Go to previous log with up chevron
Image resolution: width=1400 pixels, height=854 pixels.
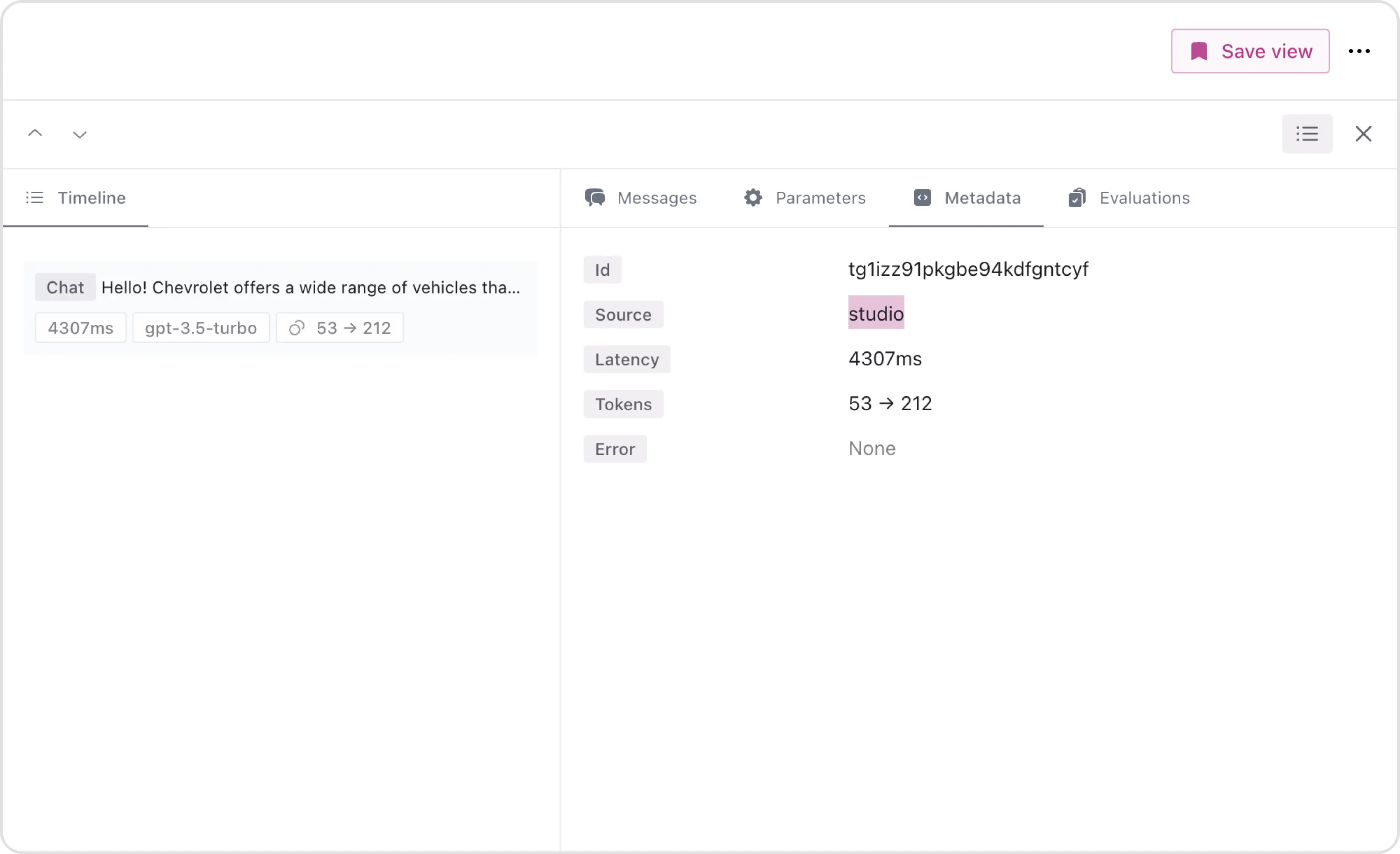(35, 133)
